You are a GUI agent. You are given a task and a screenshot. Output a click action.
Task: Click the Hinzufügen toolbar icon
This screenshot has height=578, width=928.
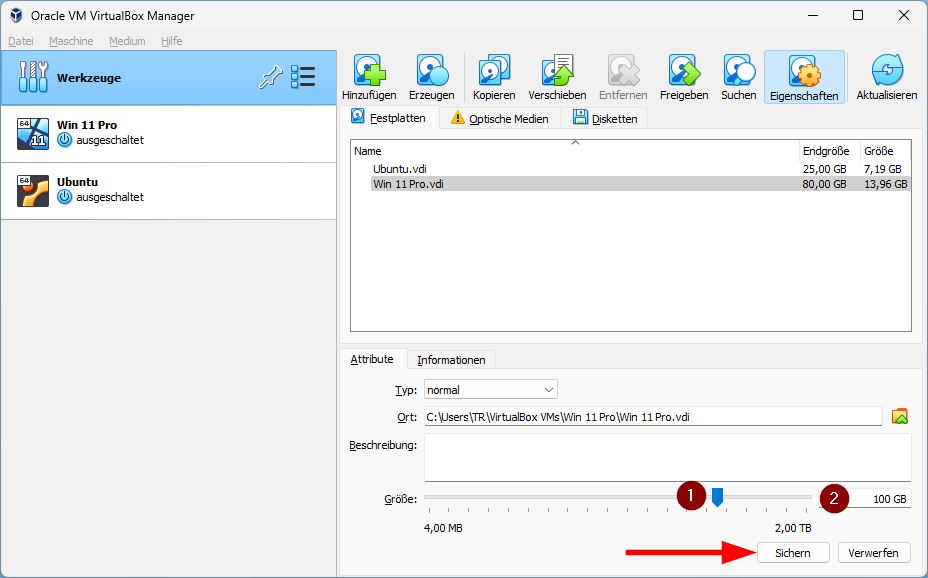[x=371, y=70]
